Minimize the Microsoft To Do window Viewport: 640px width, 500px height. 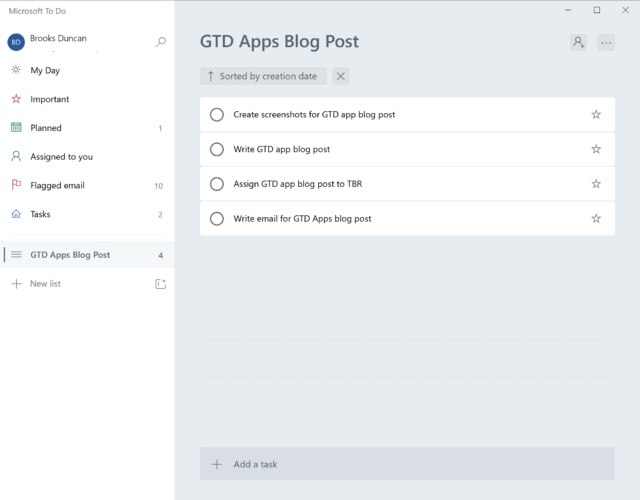point(568,10)
